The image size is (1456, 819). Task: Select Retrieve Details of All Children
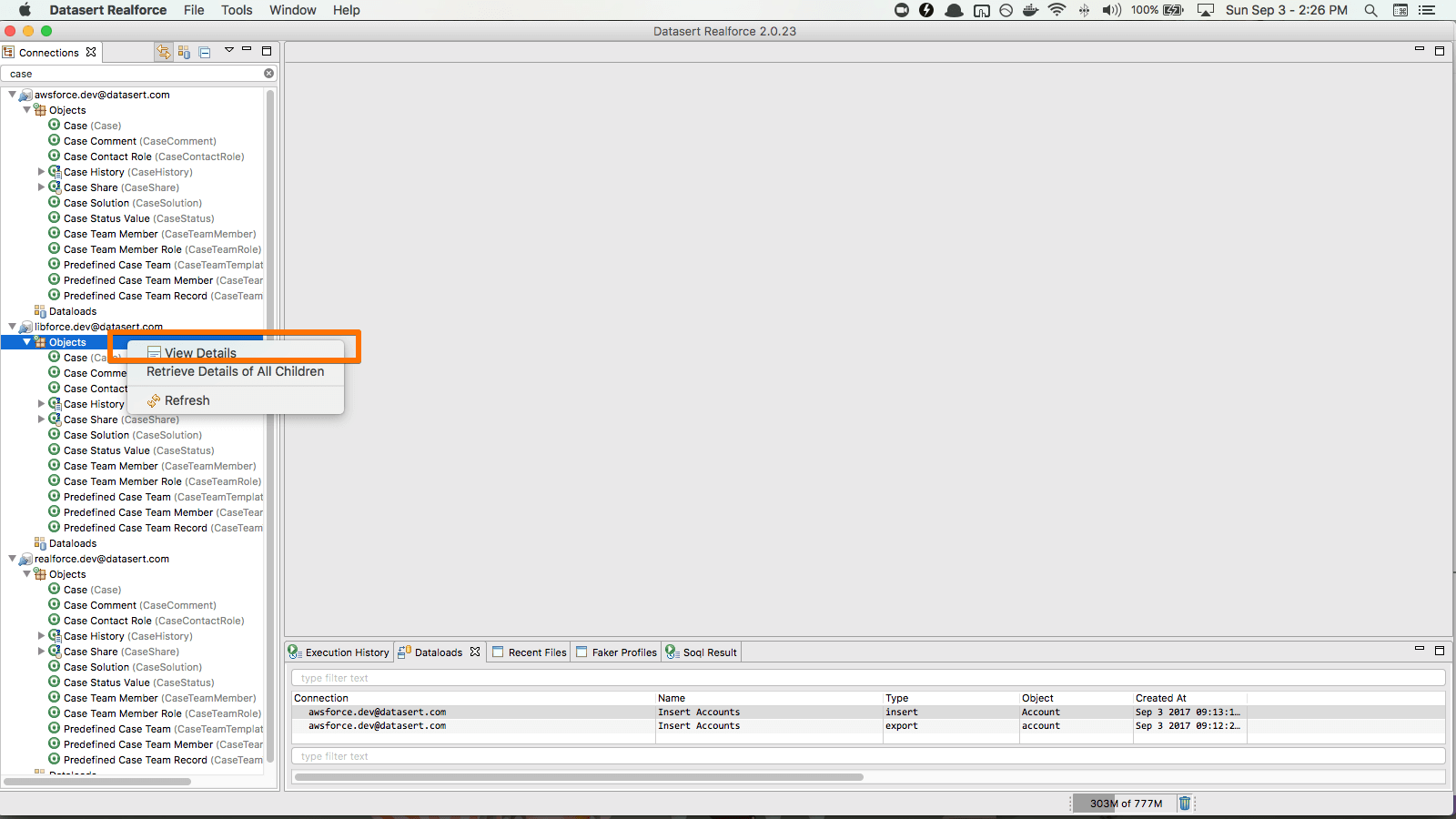point(235,371)
